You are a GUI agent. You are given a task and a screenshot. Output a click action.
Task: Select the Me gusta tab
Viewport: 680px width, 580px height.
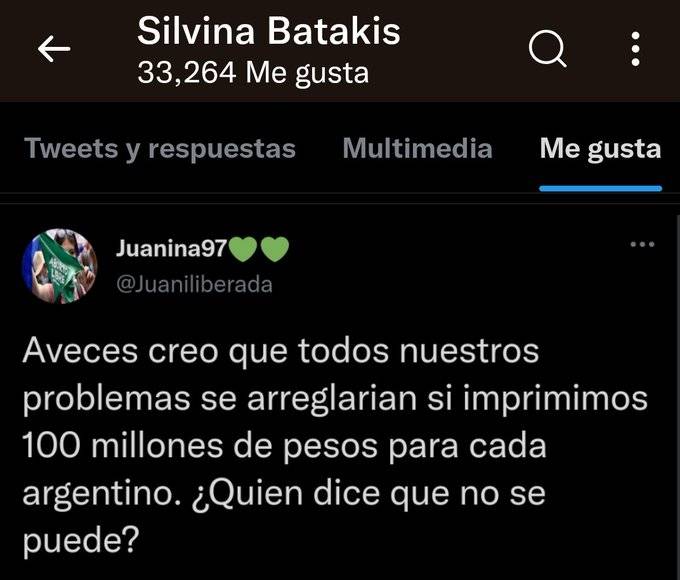click(601, 149)
